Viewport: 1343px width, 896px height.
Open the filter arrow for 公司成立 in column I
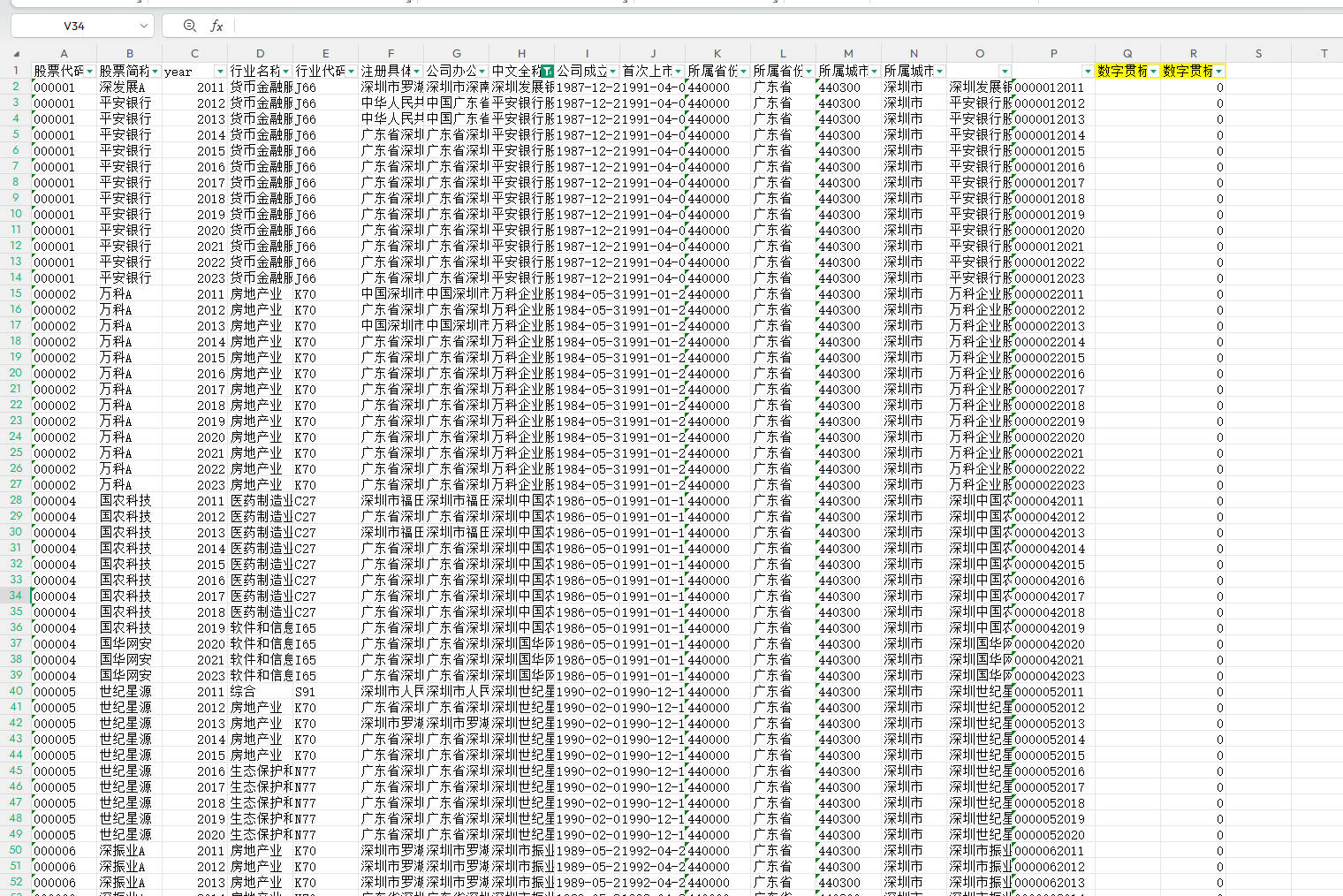[613, 71]
